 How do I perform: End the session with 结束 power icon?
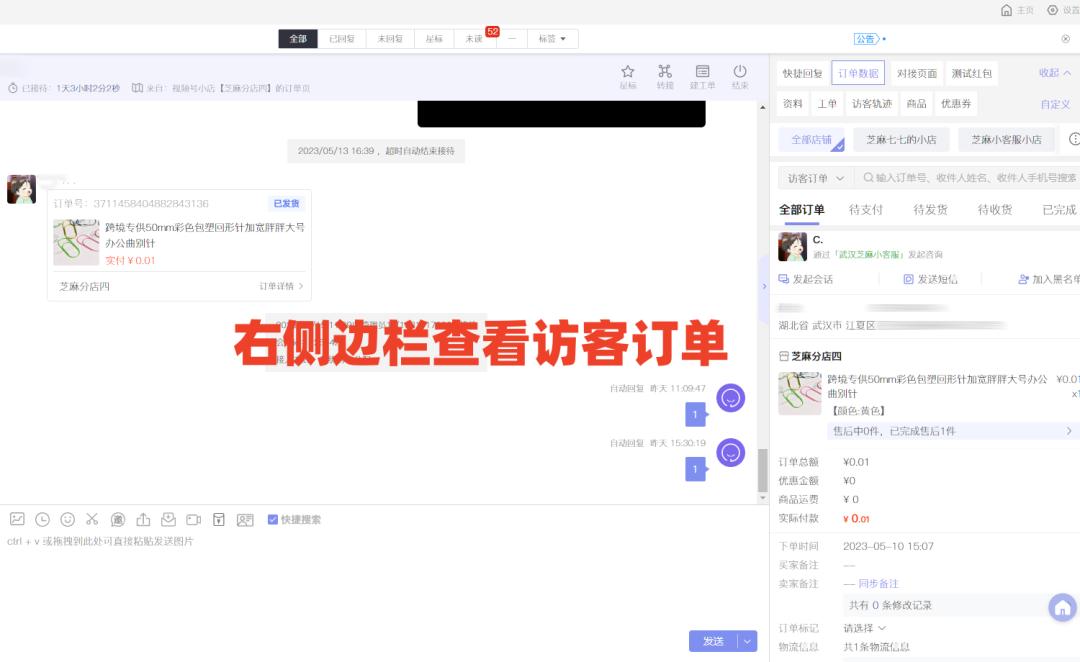pyautogui.click(x=740, y=72)
